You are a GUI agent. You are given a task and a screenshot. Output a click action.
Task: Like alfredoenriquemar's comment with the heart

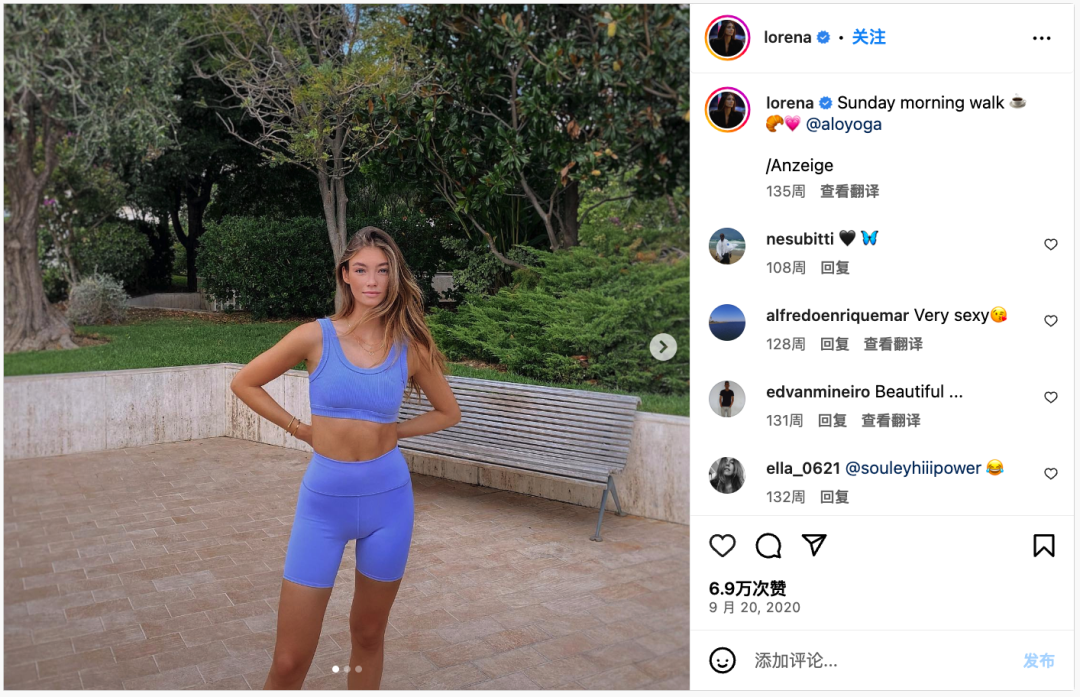[1050, 321]
